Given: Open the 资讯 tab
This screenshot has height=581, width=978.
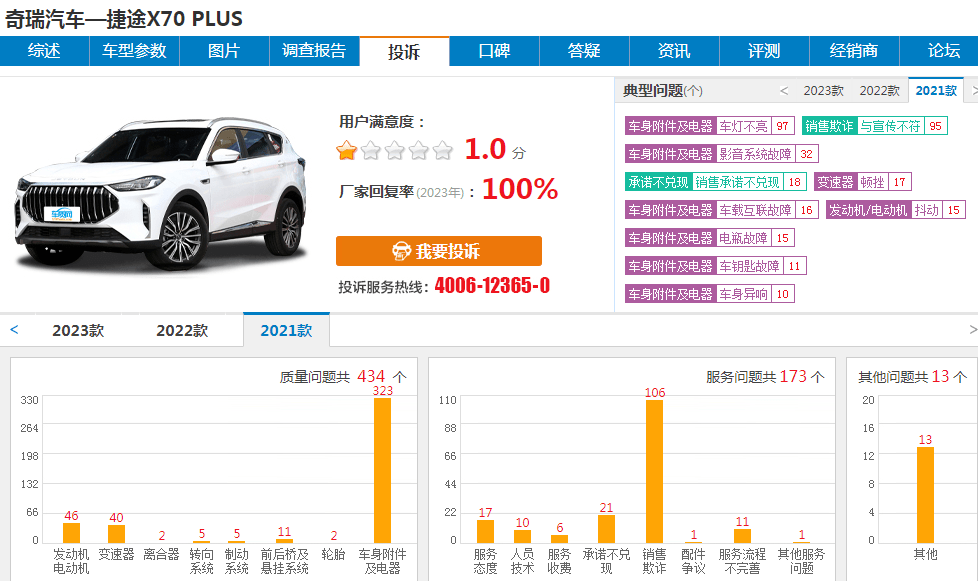Looking at the screenshot, I should pyautogui.click(x=674, y=51).
